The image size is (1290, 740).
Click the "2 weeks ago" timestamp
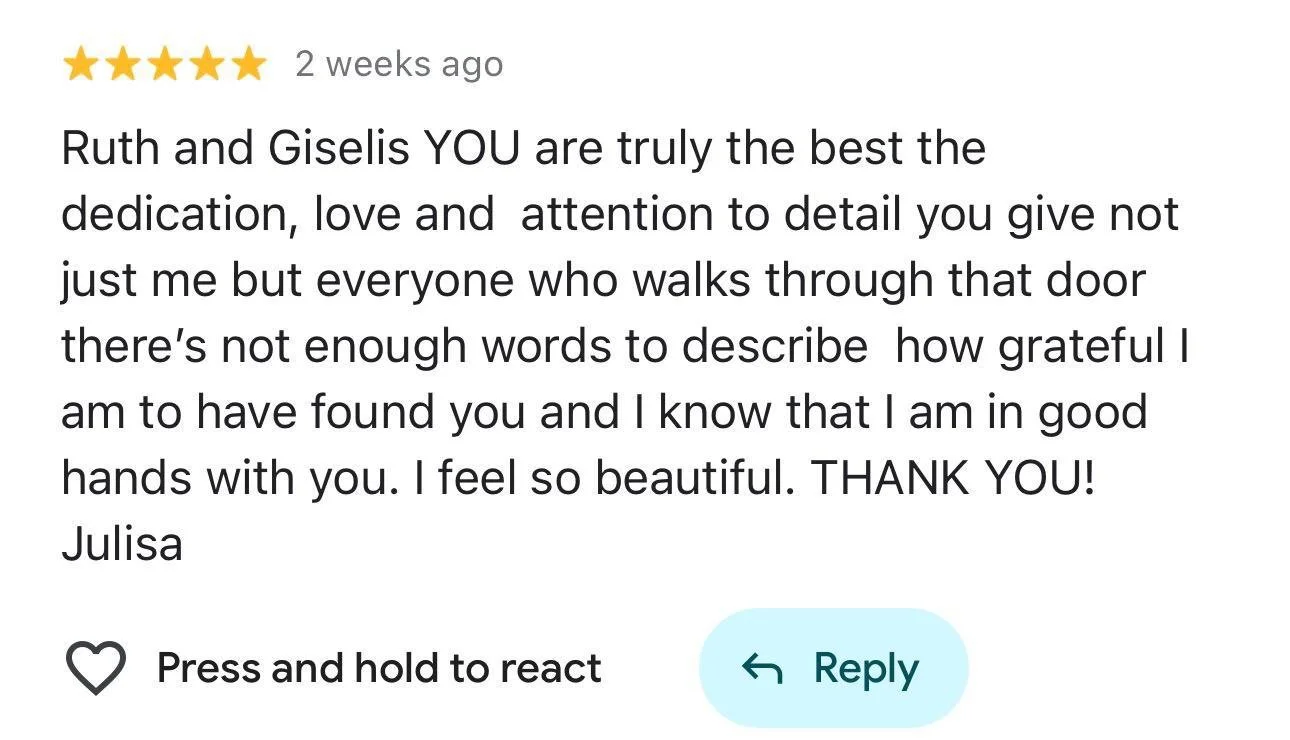(399, 65)
